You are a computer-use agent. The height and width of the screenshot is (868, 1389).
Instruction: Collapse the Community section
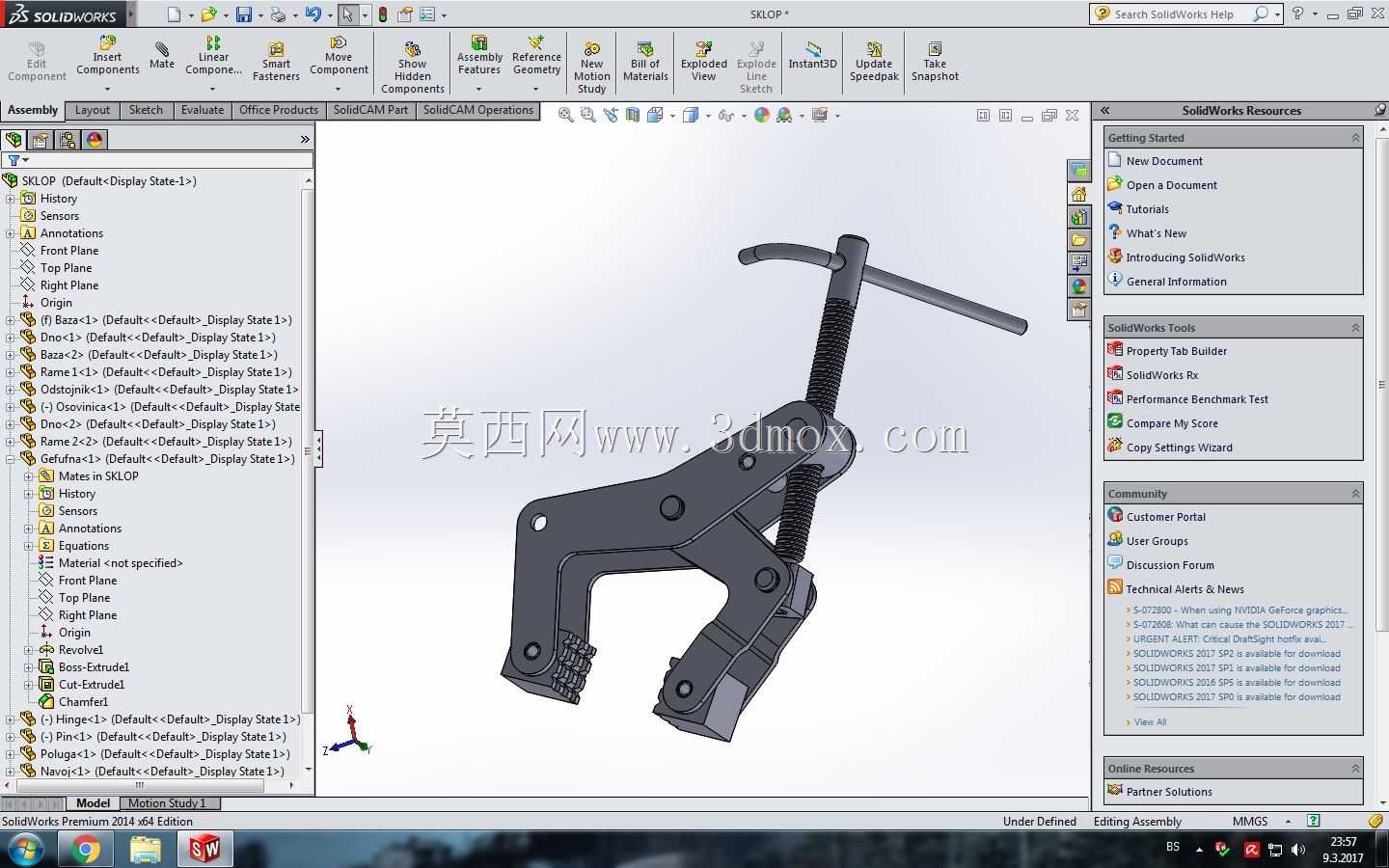(1355, 494)
